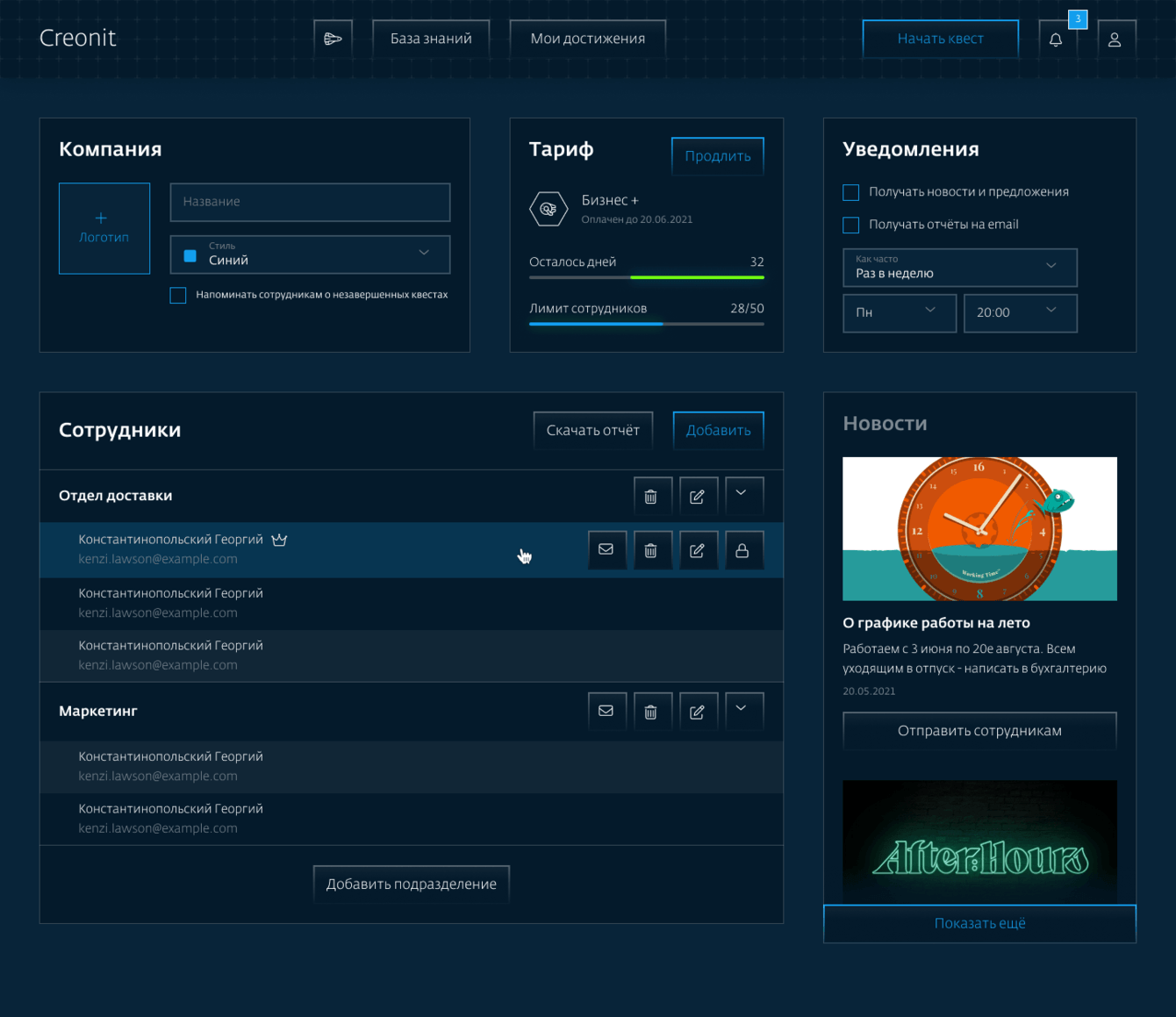Click the Название input field
This screenshot has height=1017, width=1176.
click(310, 203)
